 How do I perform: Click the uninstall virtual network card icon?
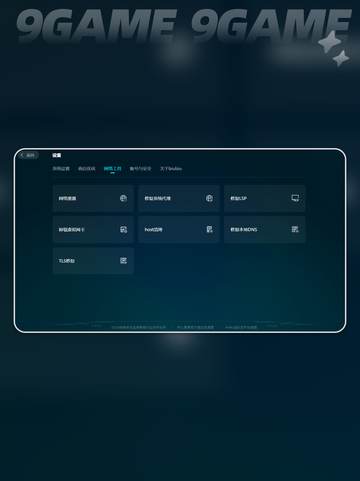pyautogui.click(x=123, y=229)
